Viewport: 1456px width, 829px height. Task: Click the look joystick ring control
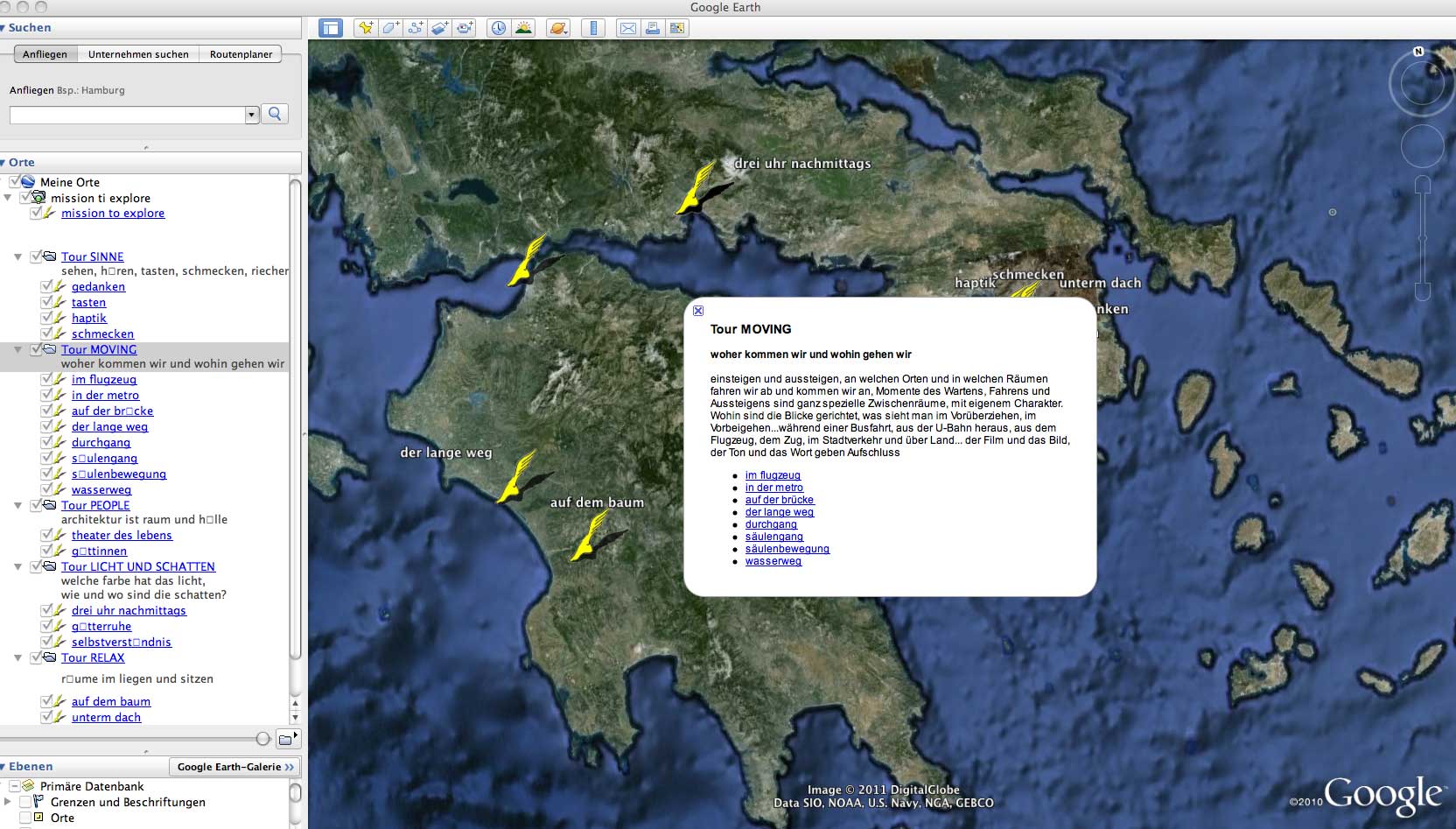(x=1422, y=84)
